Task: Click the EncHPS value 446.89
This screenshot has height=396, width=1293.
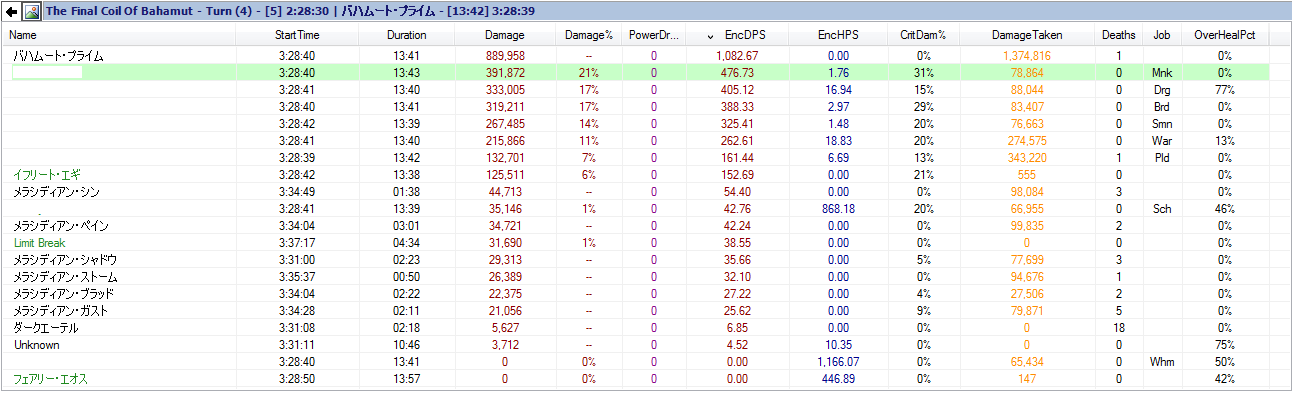Action: (839, 379)
